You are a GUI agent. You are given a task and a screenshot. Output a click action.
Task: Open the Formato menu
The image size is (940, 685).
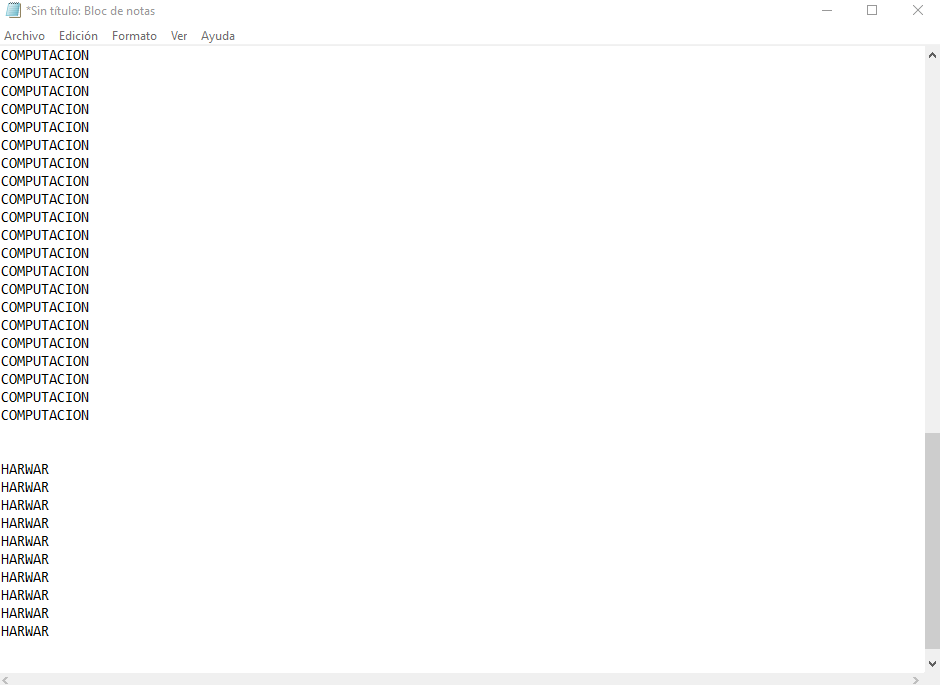(134, 36)
